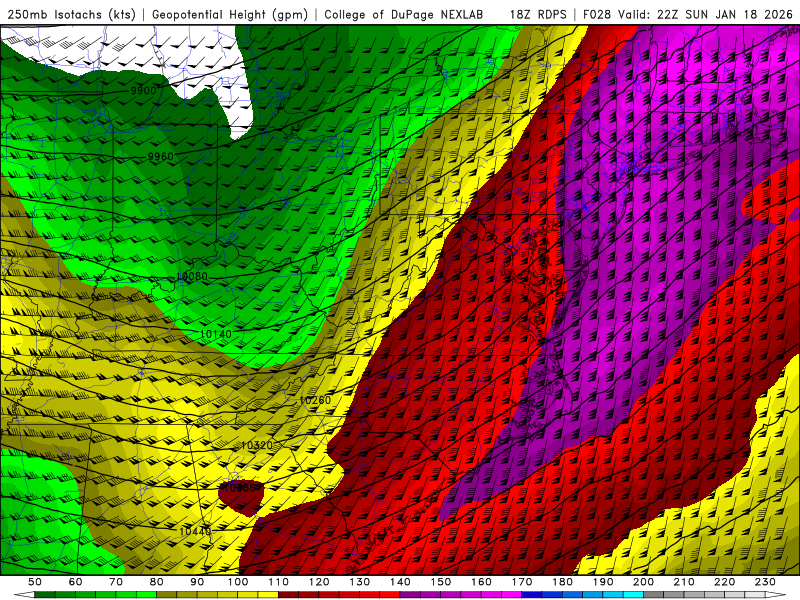Click the darkest green colorbar segment
800x600 pixels.
click(45, 595)
